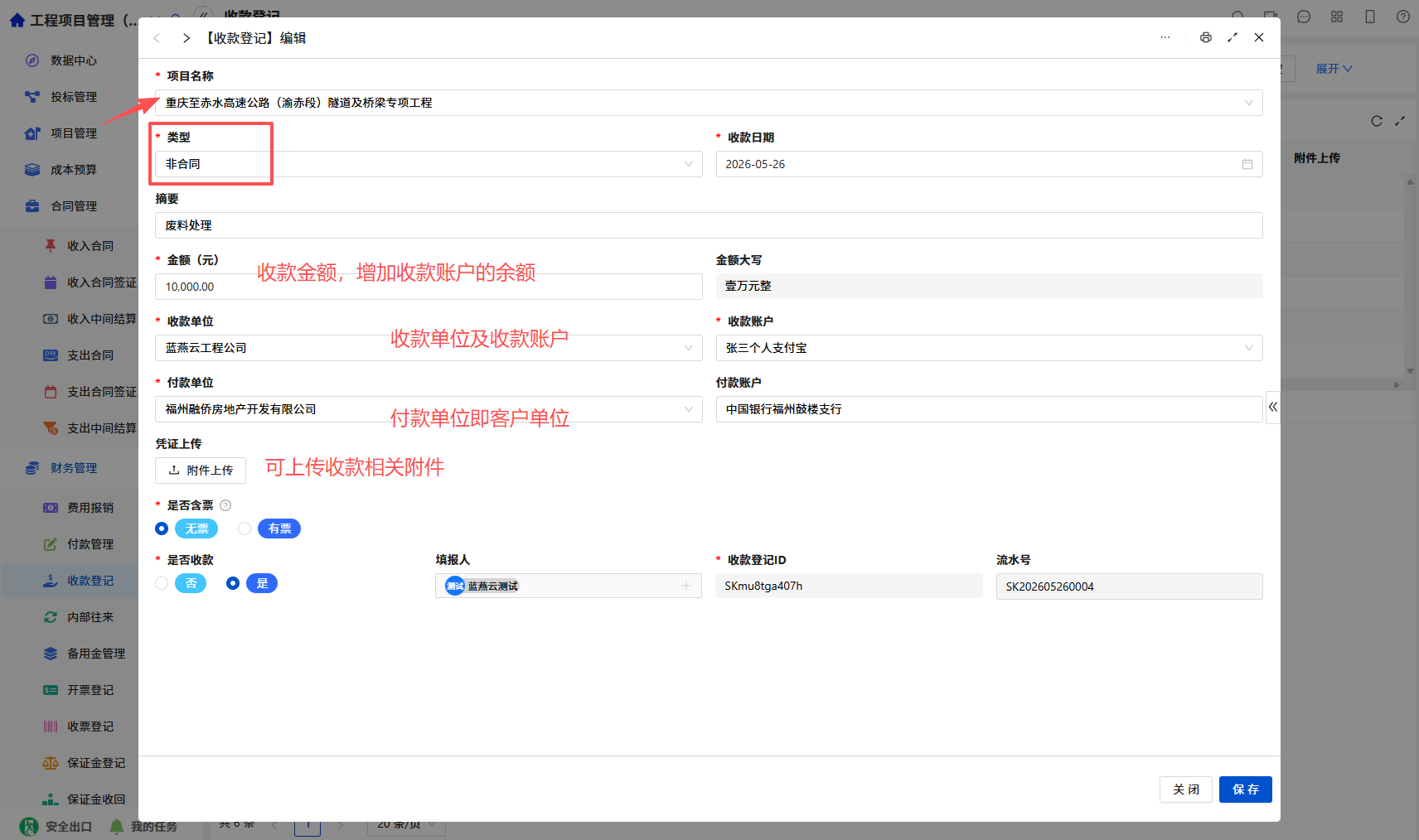The width and height of the screenshot is (1419, 840).
Task: Click 关闭 button
Action: point(1185,789)
